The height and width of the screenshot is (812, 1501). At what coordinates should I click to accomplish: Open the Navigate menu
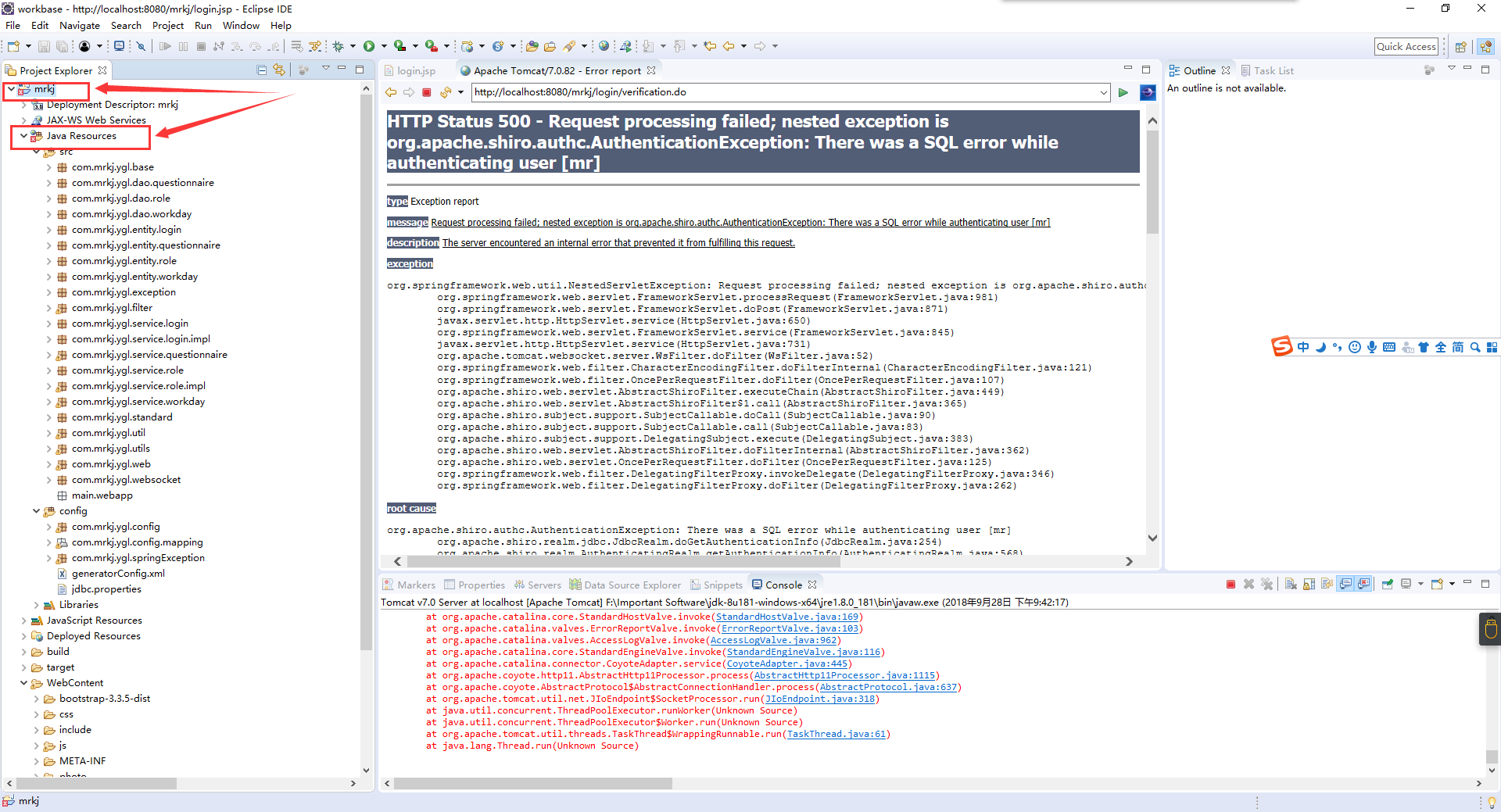click(80, 25)
